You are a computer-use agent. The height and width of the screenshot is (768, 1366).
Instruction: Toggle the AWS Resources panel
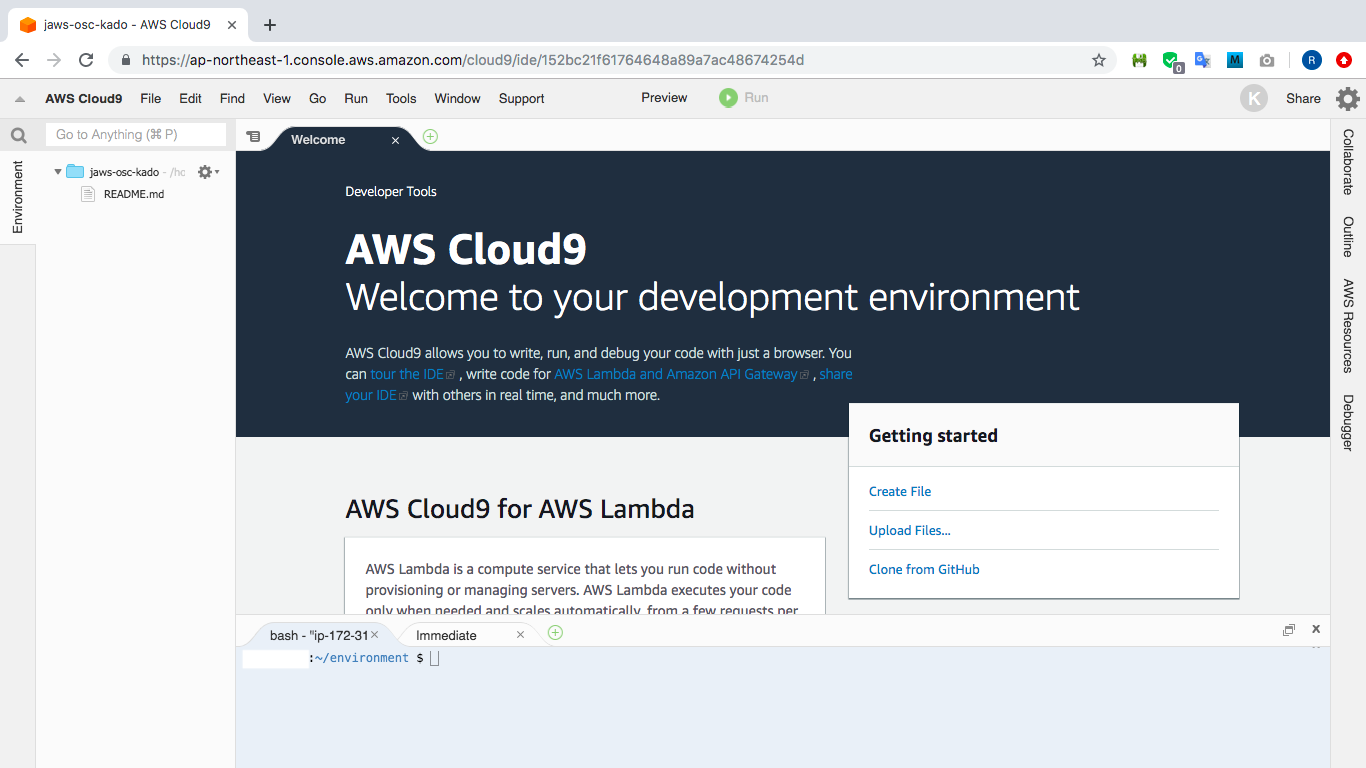(1348, 326)
